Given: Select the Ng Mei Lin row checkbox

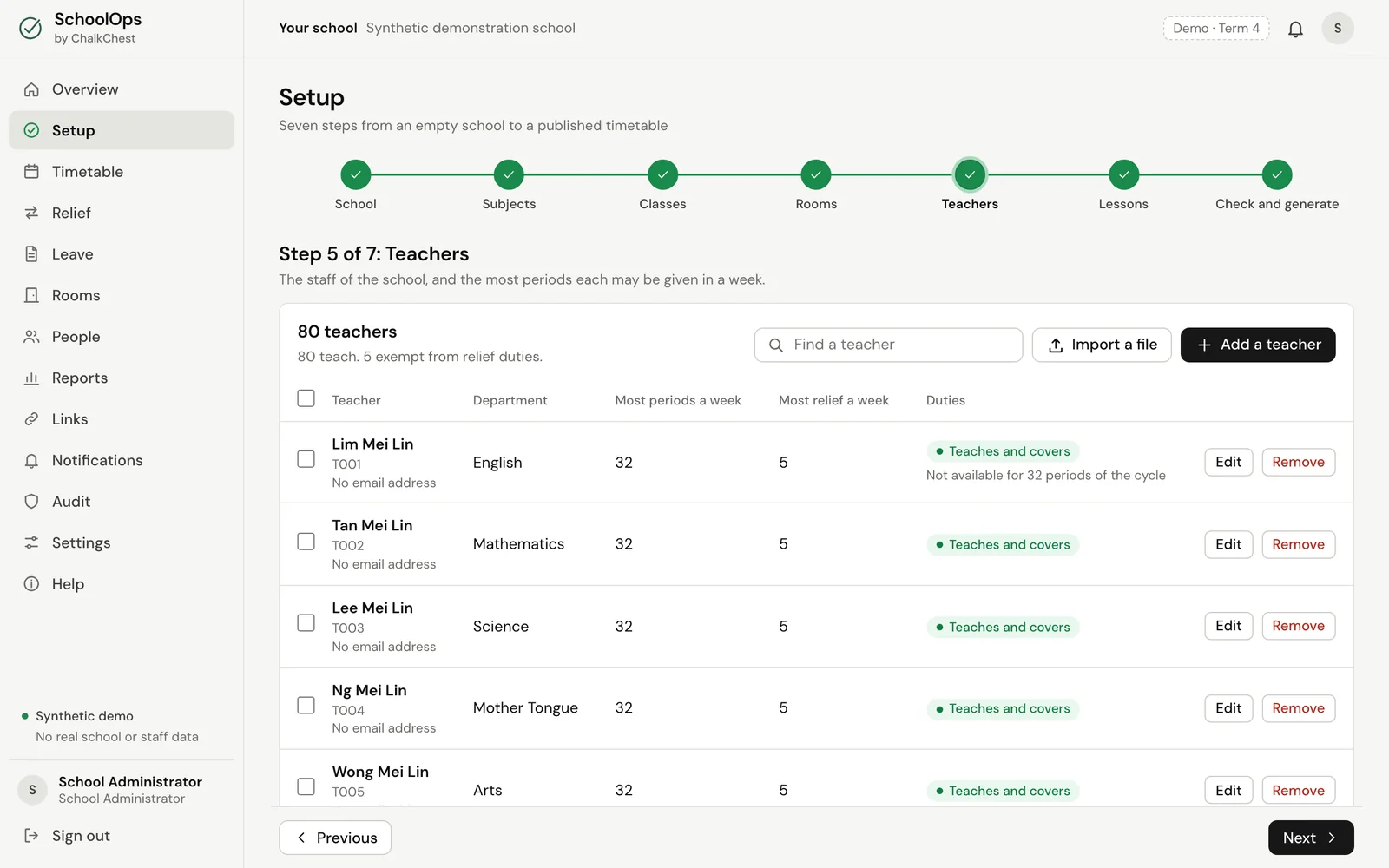Looking at the screenshot, I should pos(306,706).
